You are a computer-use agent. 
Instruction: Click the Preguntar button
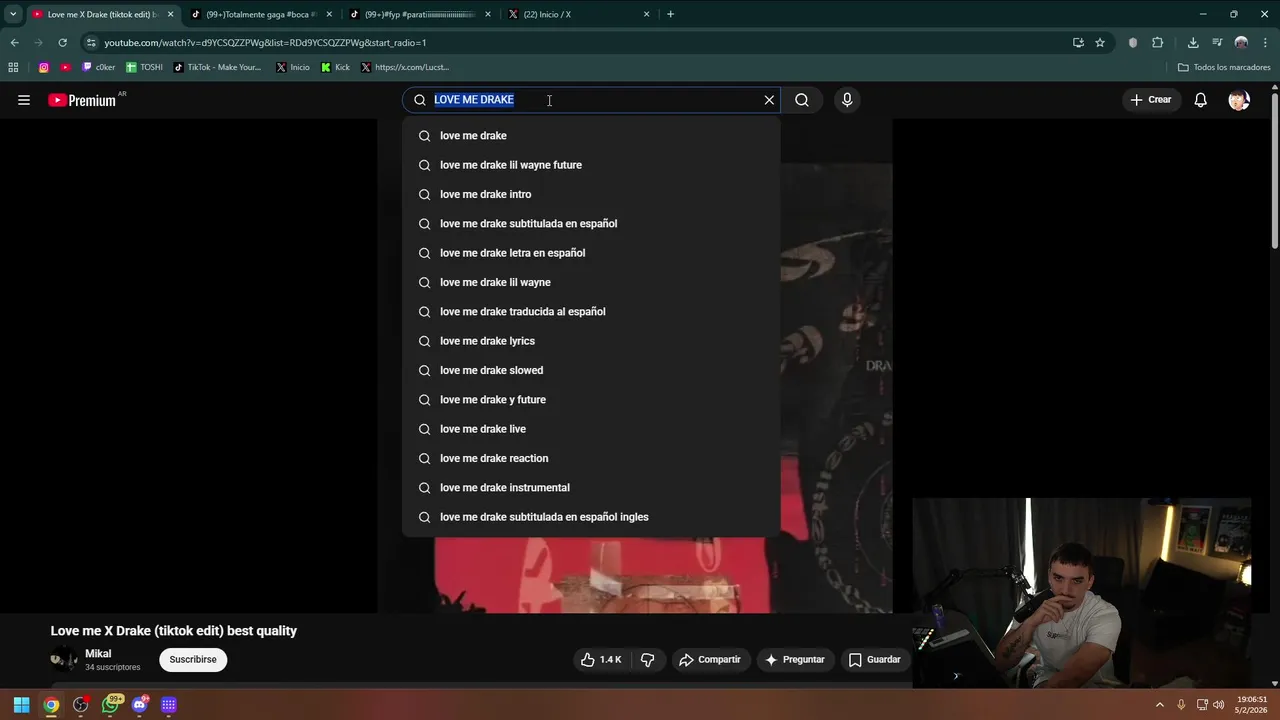point(795,660)
